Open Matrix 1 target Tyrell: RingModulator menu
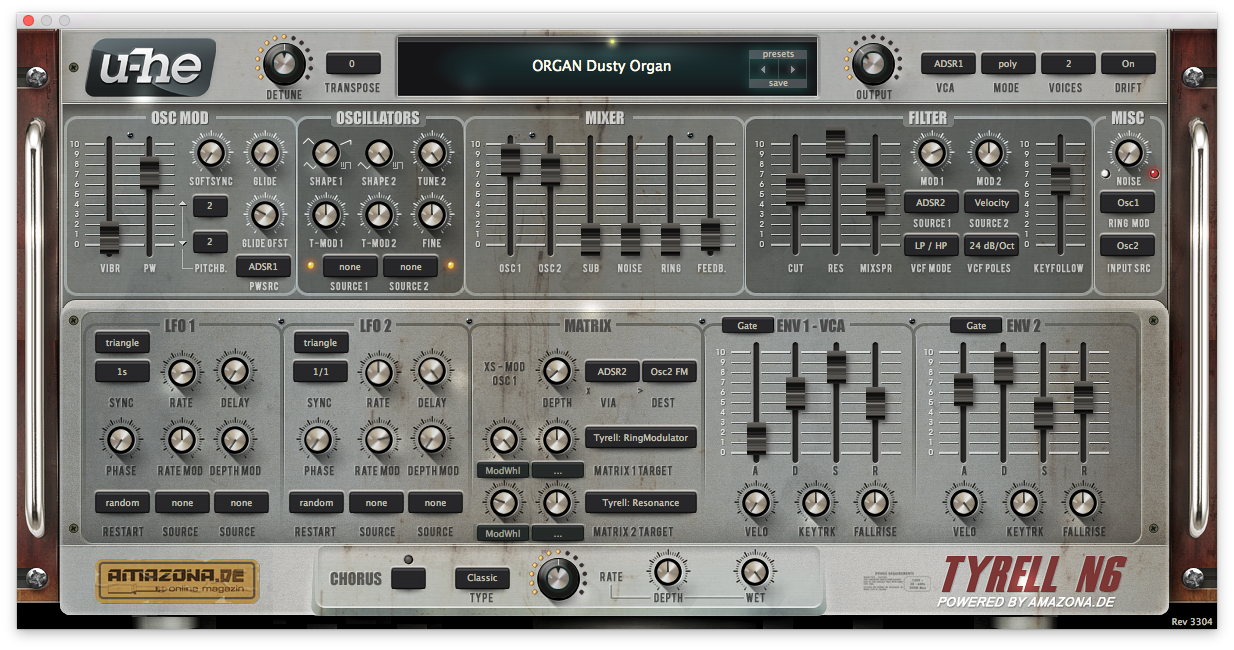The height and width of the screenshot is (650, 1234). [x=640, y=438]
